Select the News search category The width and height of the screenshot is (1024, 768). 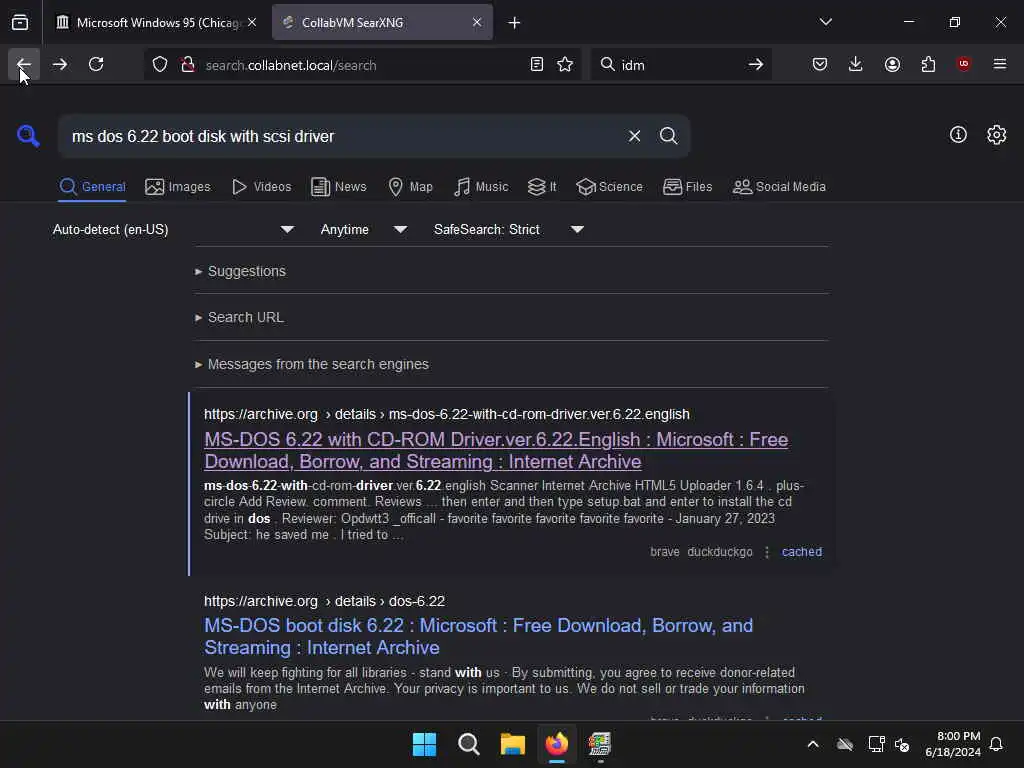339,187
